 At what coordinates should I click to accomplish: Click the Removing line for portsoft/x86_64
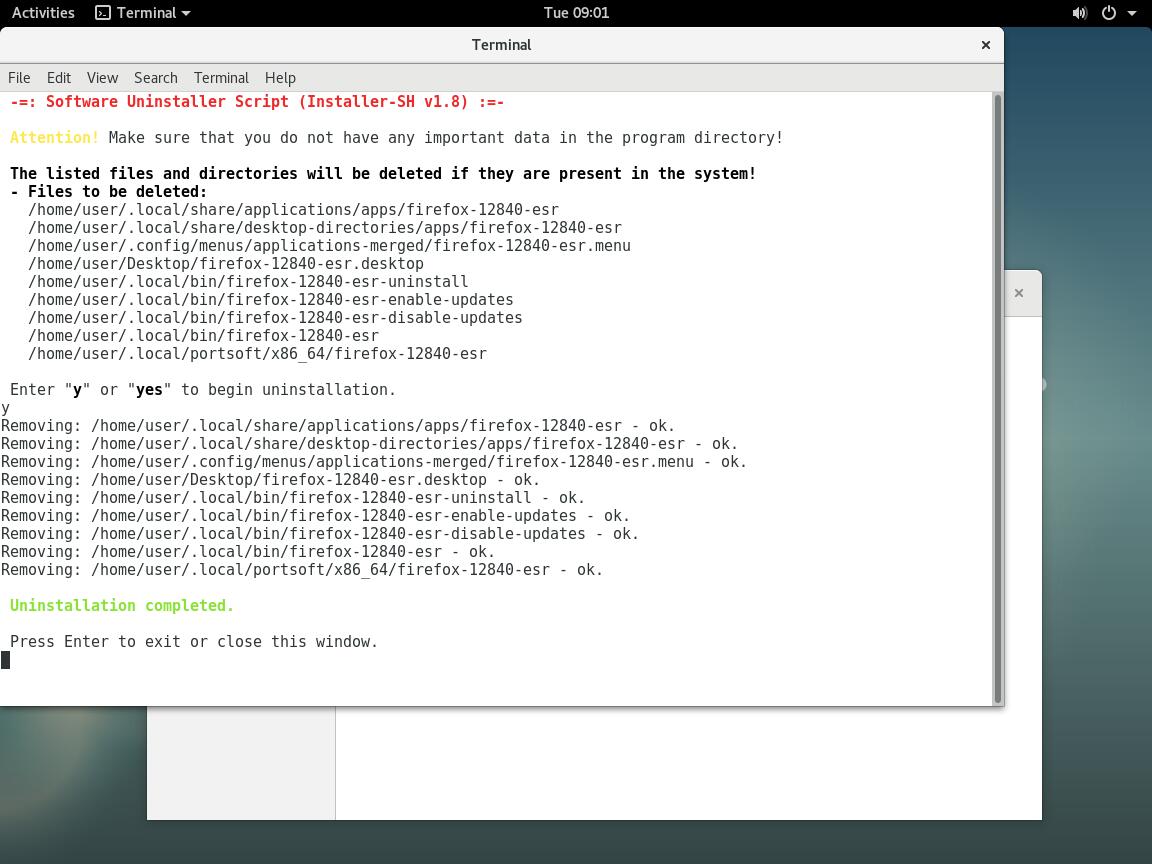pyautogui.click(x=302, y=569)
